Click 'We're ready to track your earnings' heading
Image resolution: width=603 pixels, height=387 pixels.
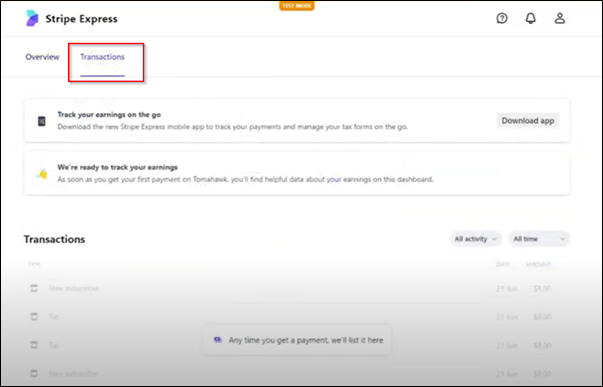[118, 167]
